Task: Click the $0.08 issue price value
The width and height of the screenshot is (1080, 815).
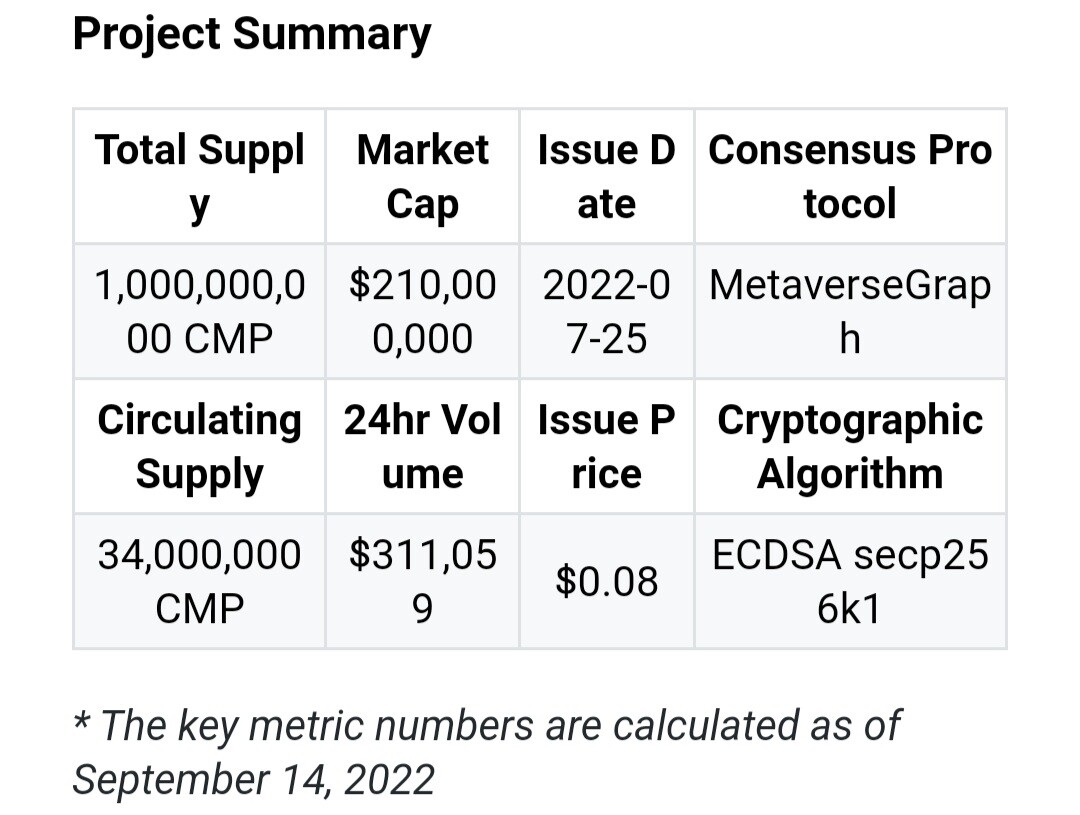Action: pyautogui.click(x=607, y=581)
